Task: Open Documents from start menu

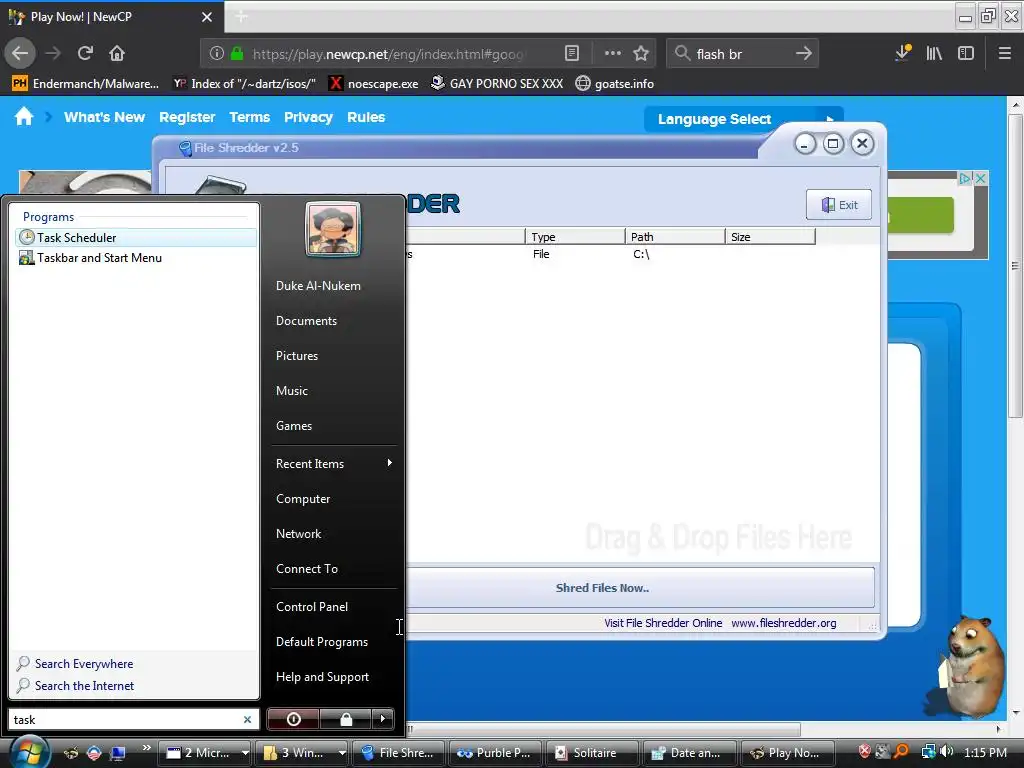Action: tap(306, 321)
